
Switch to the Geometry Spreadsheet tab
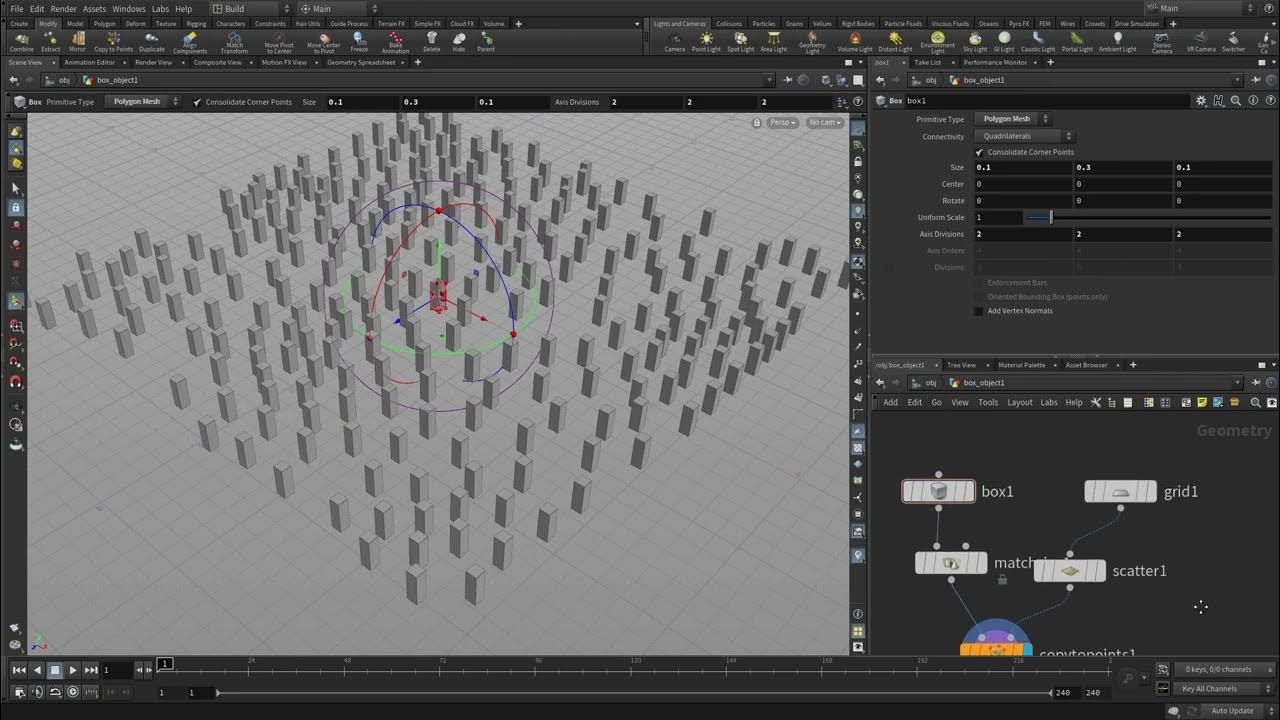[x=361, y=62]
